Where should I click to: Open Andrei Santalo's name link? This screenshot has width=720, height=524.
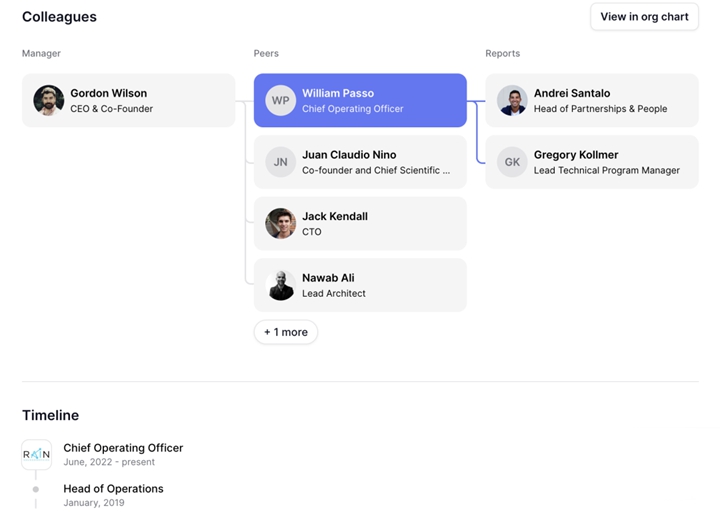pyautogui.click(x=572, y=93)
